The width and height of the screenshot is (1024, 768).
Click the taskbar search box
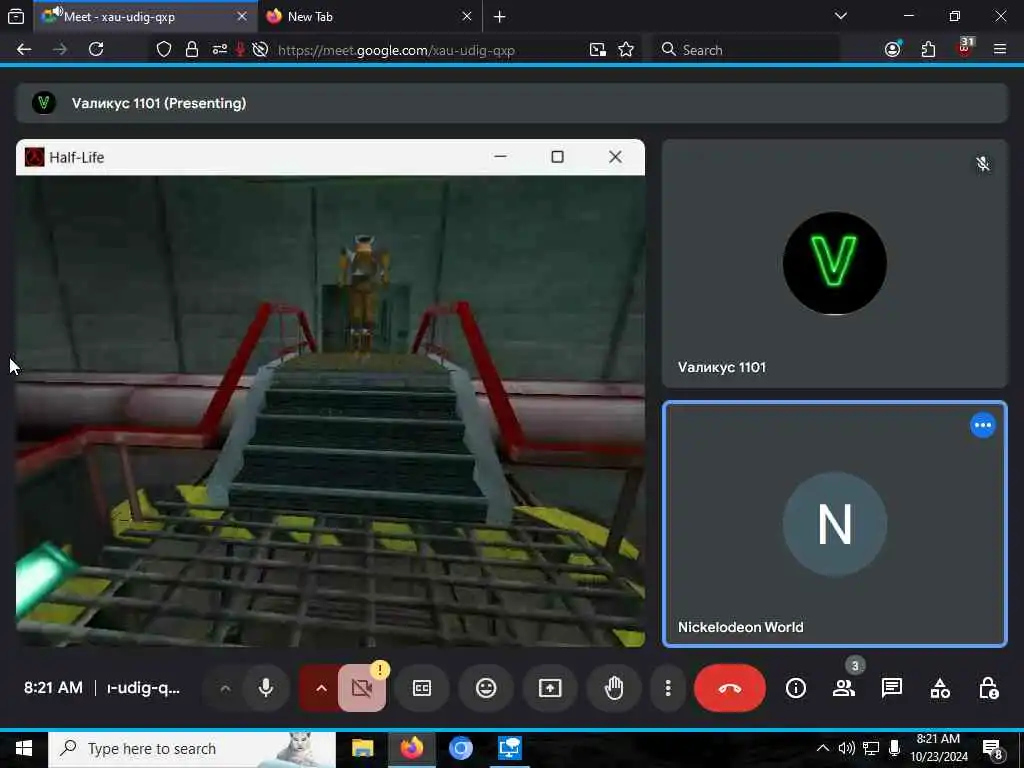(192, 748)
